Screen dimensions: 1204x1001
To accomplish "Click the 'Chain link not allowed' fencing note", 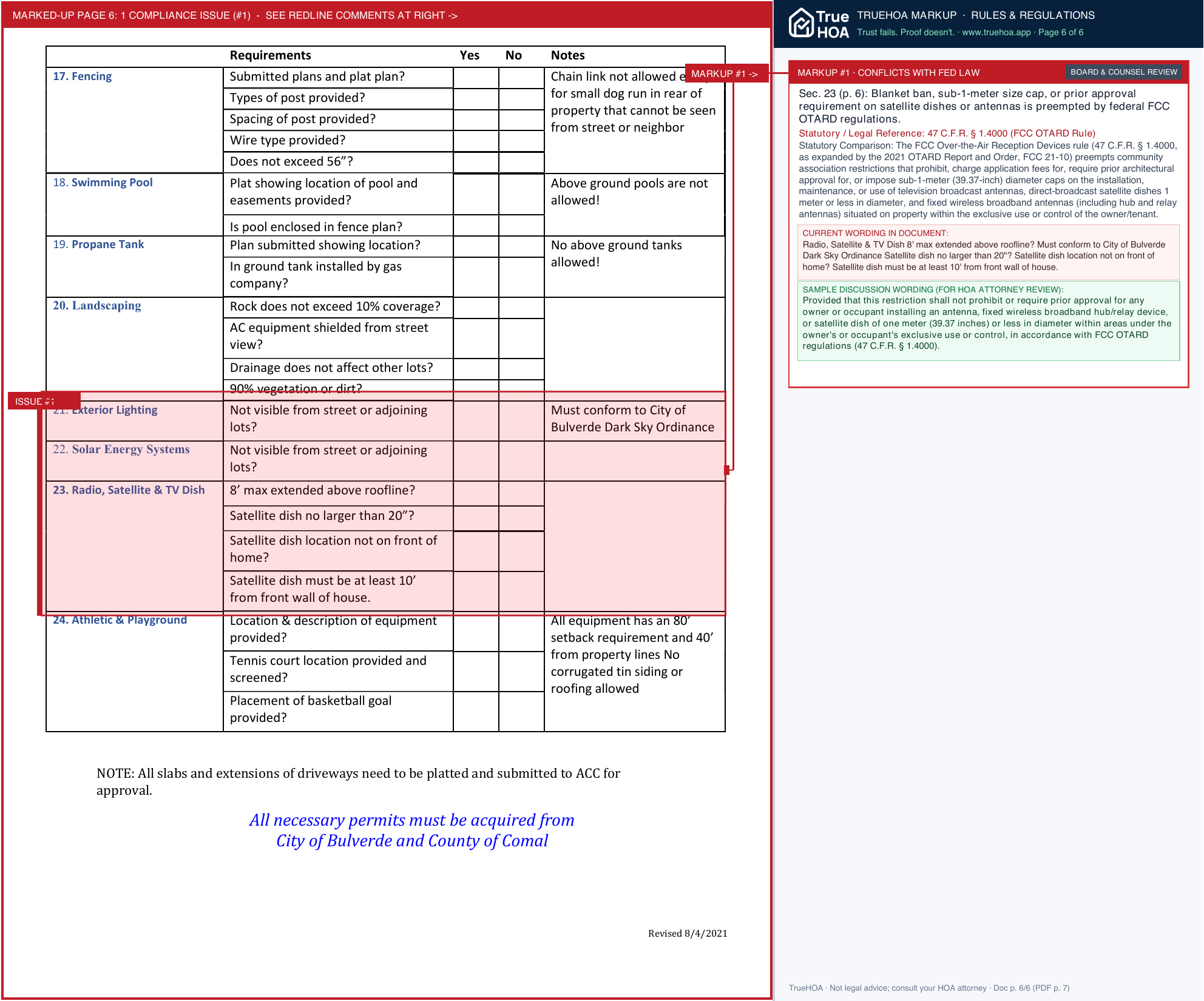I will [x=633, y=102].
